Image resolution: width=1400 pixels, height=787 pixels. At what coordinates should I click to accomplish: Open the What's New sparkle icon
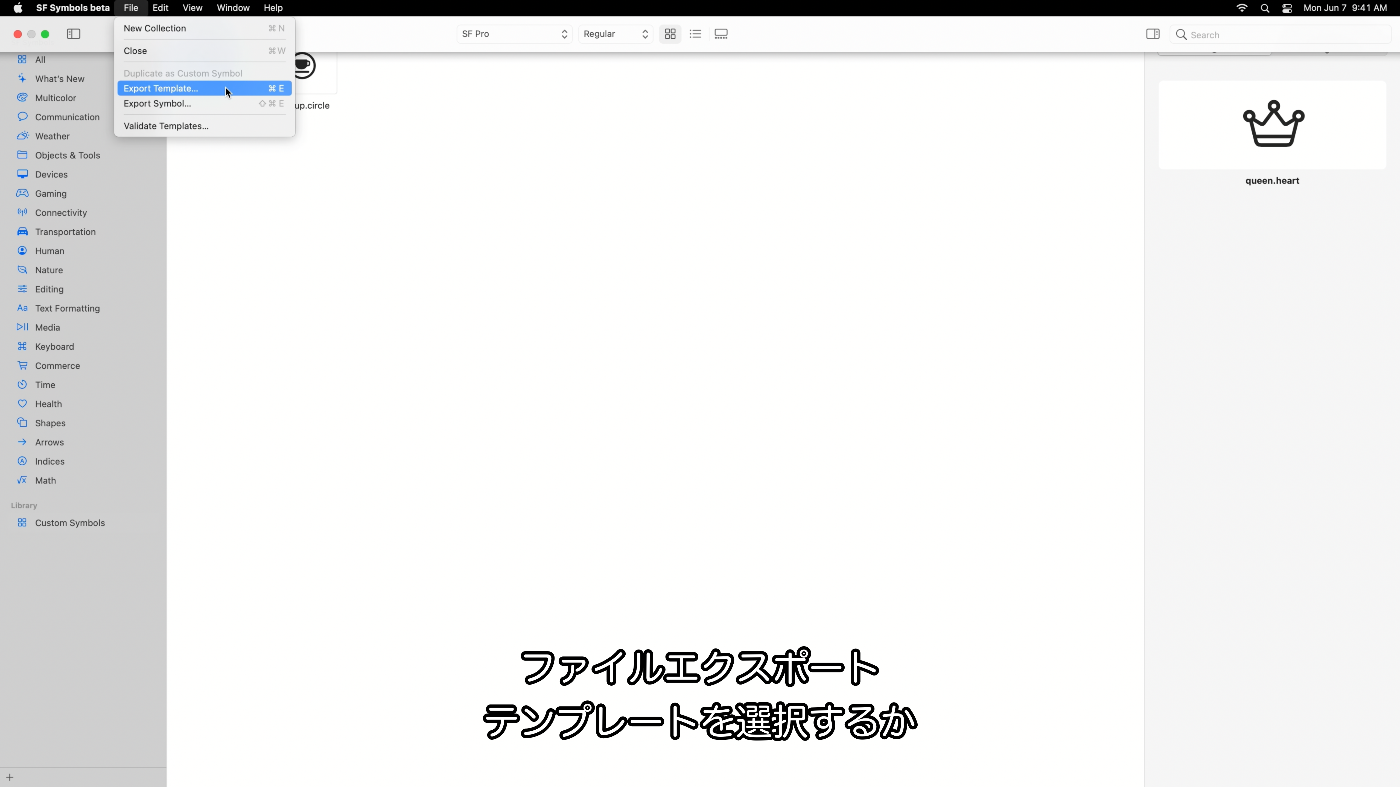(x=22, y=79)
